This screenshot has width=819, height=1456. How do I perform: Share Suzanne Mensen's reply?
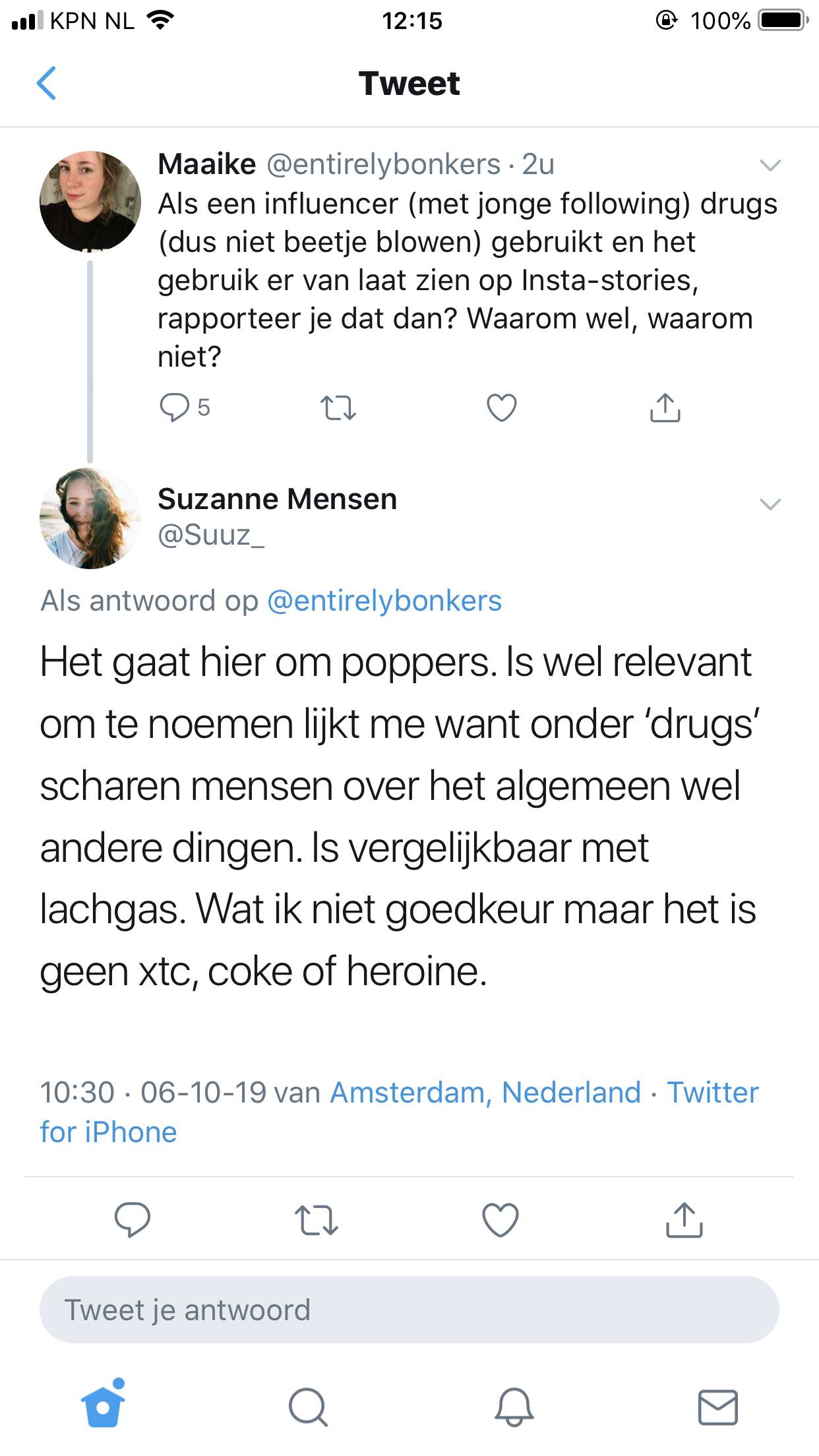tap(684, 1219)
